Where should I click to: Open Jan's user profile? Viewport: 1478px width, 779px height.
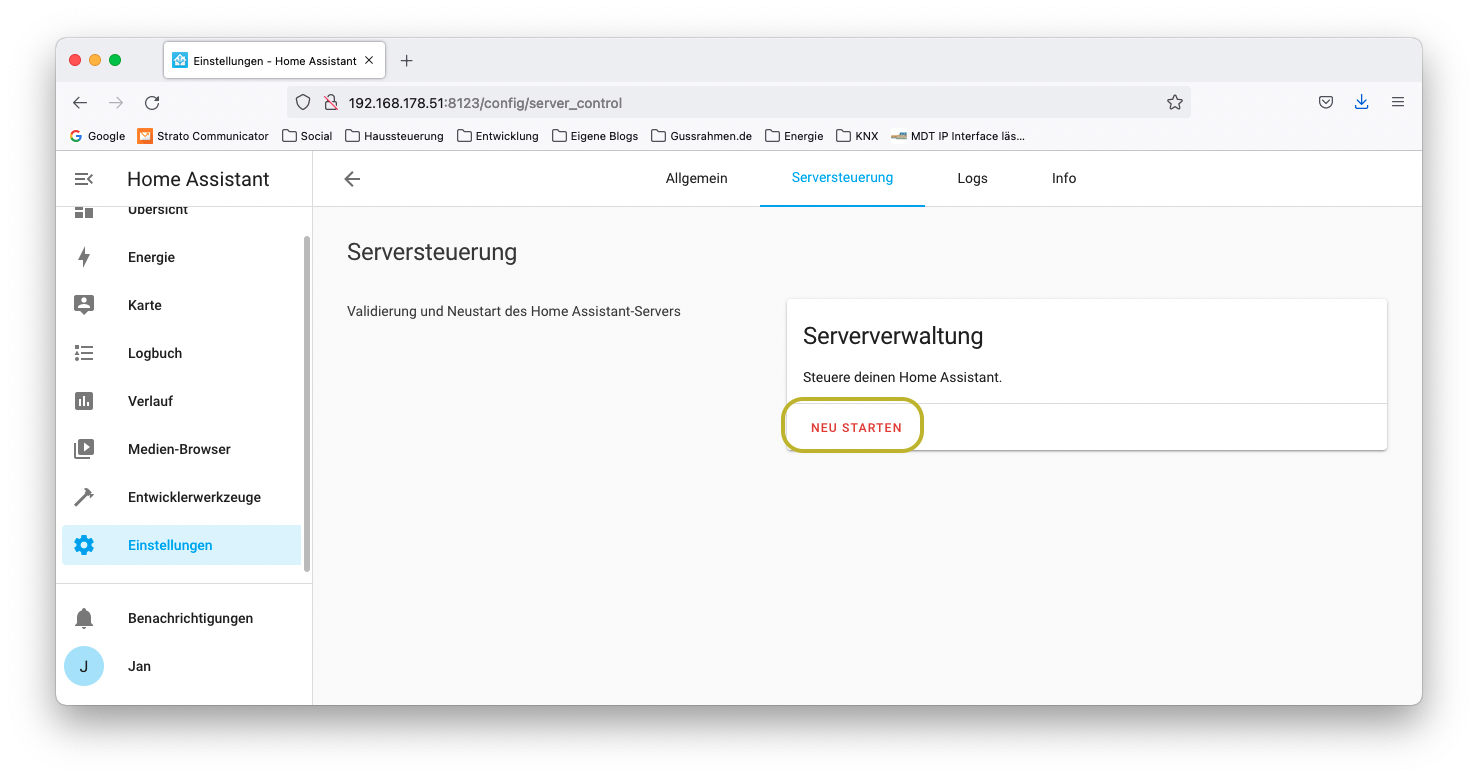[84, 666]
